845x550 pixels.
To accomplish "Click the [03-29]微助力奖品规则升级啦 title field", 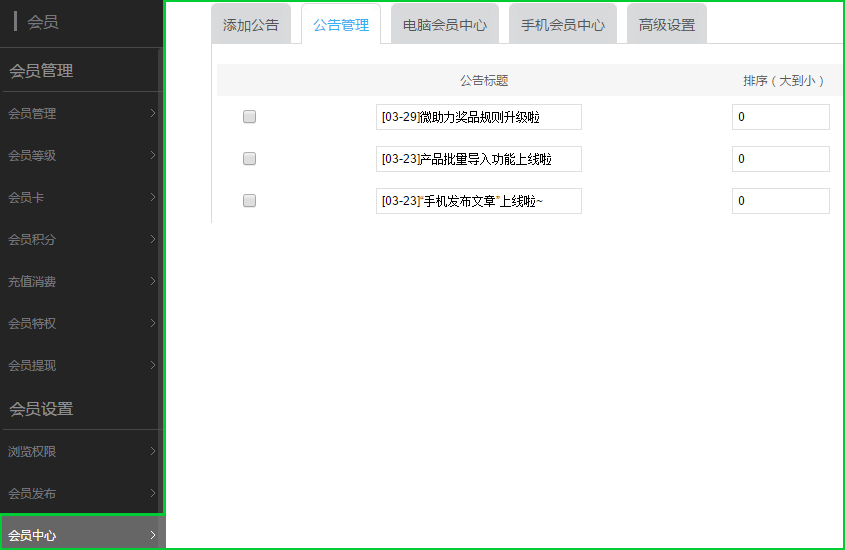I will [478, 117].
